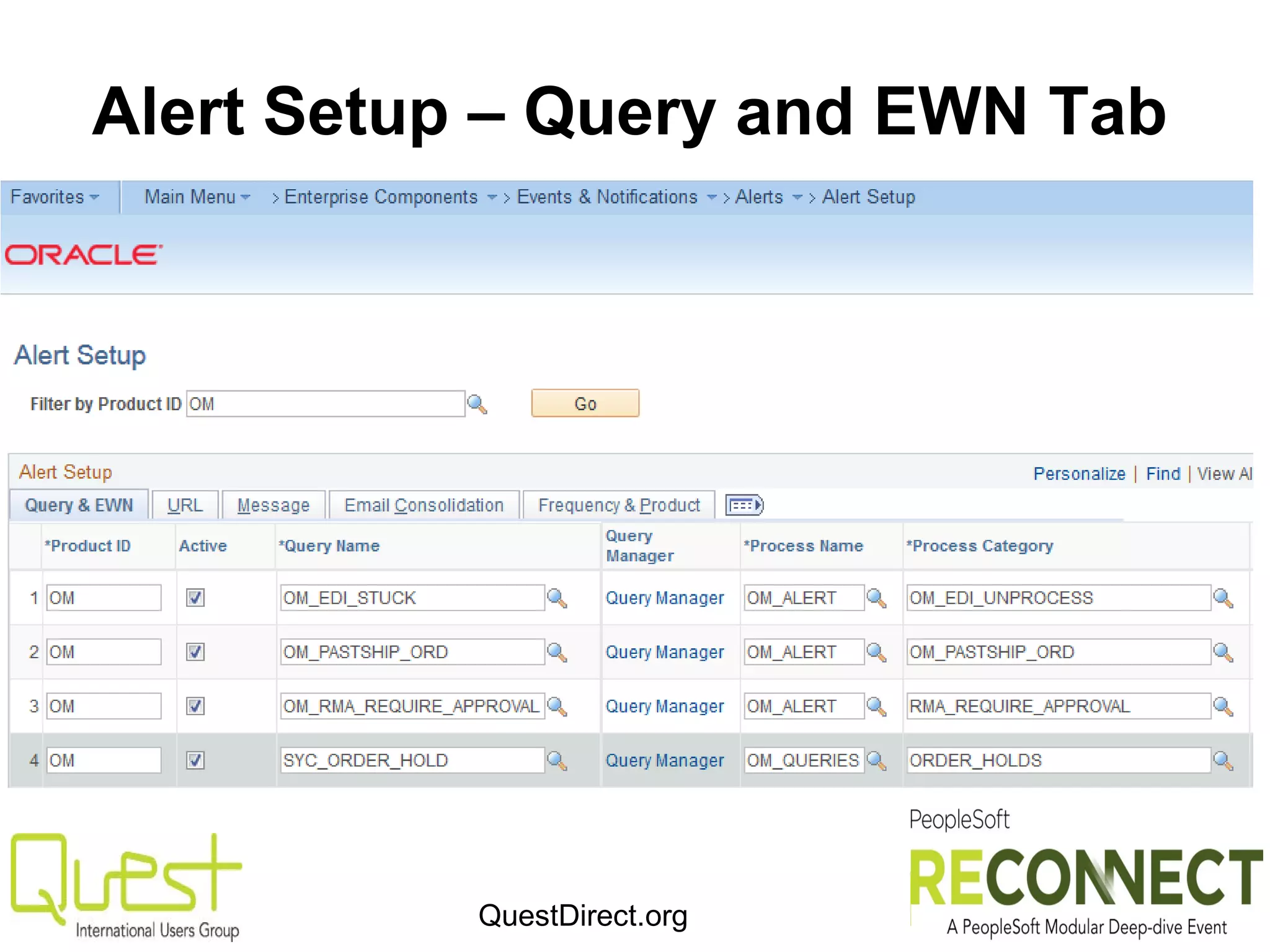Click the Show All Columns icon
This screenshot has height=952, width=1270.
[744, 505]
